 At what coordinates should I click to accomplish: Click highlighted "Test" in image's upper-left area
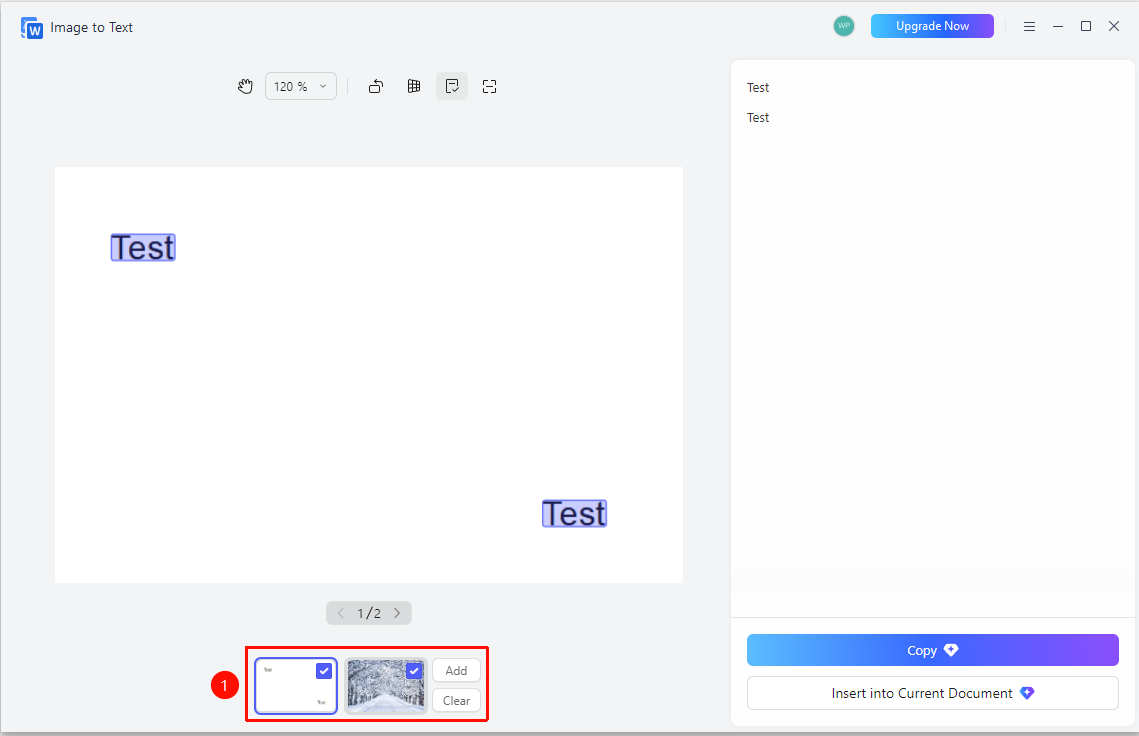[143, 248]
